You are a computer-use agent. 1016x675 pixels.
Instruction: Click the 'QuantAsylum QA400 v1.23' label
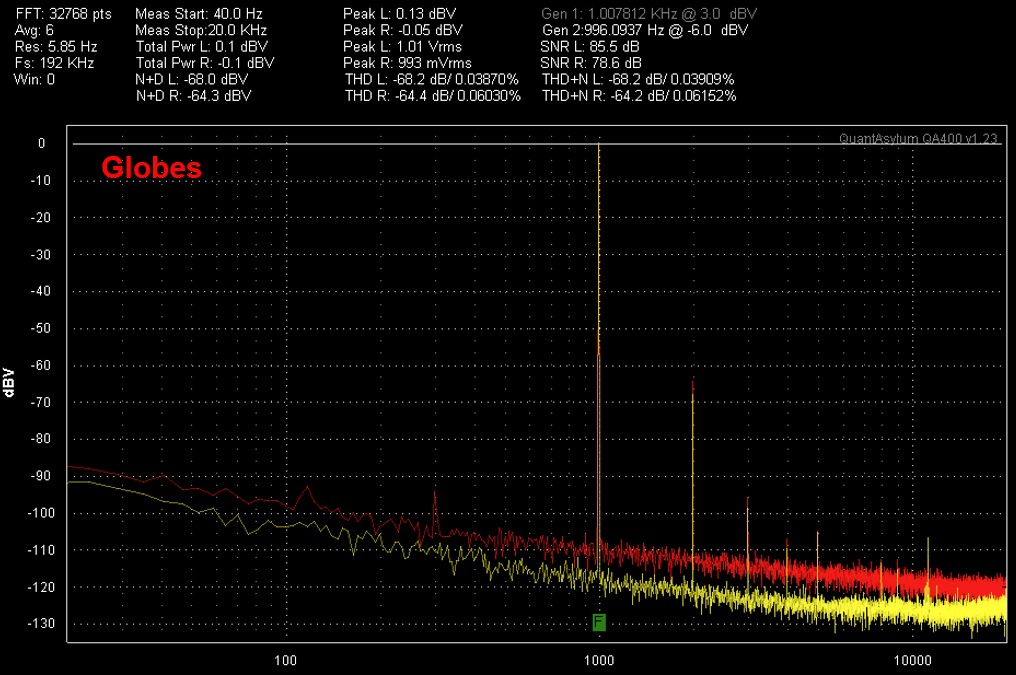[918, 139]
